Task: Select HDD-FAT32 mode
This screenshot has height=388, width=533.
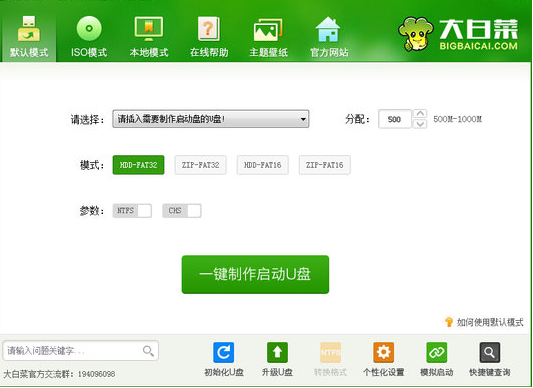Action: click(x=138, y=165)
